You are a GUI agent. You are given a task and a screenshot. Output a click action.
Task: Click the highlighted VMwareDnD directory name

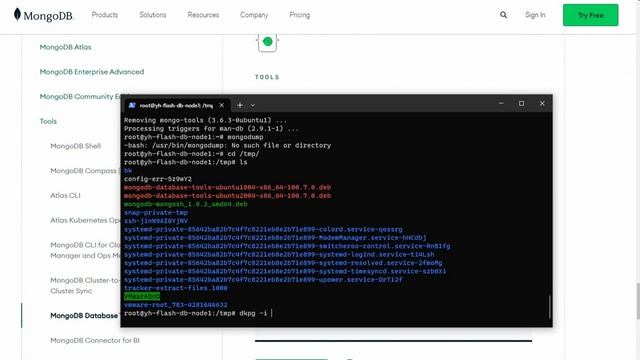[142, 296]
